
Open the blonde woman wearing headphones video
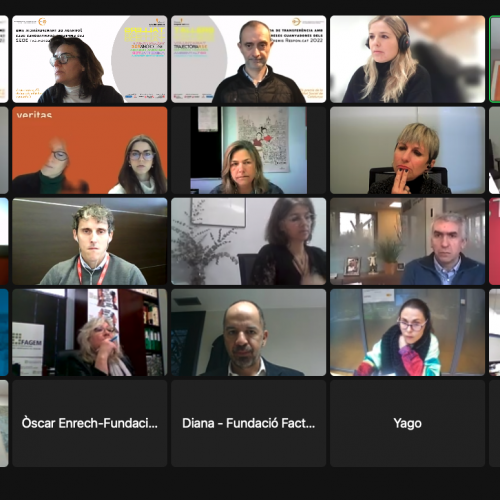pyautogui.click(x=407, y=59)
